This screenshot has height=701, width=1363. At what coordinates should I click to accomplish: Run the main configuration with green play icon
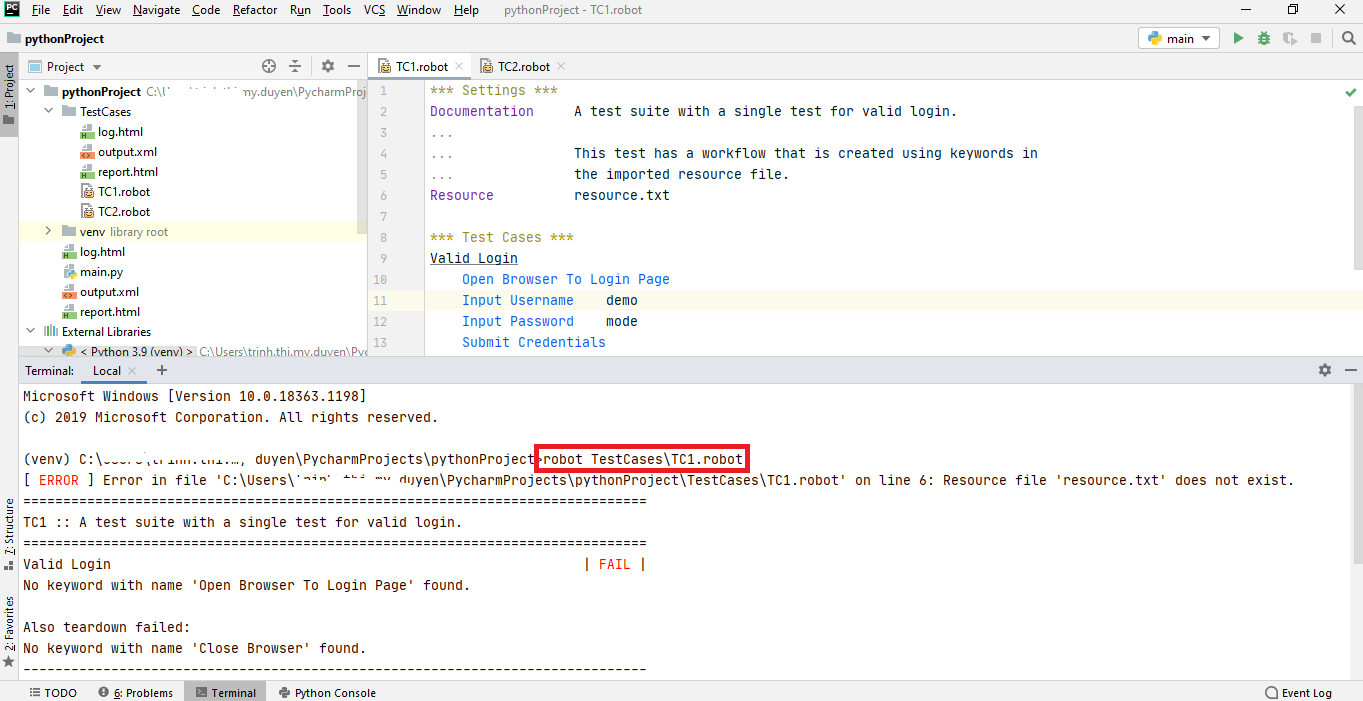coord(1238,38)
